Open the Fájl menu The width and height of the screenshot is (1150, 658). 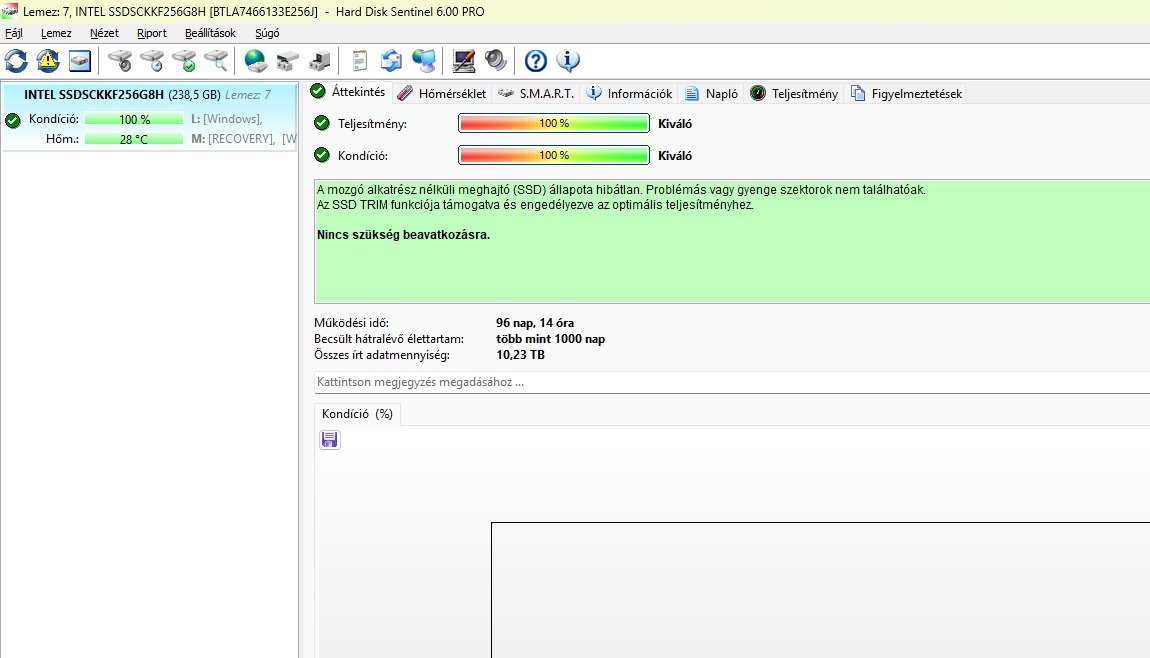[14, 33]
